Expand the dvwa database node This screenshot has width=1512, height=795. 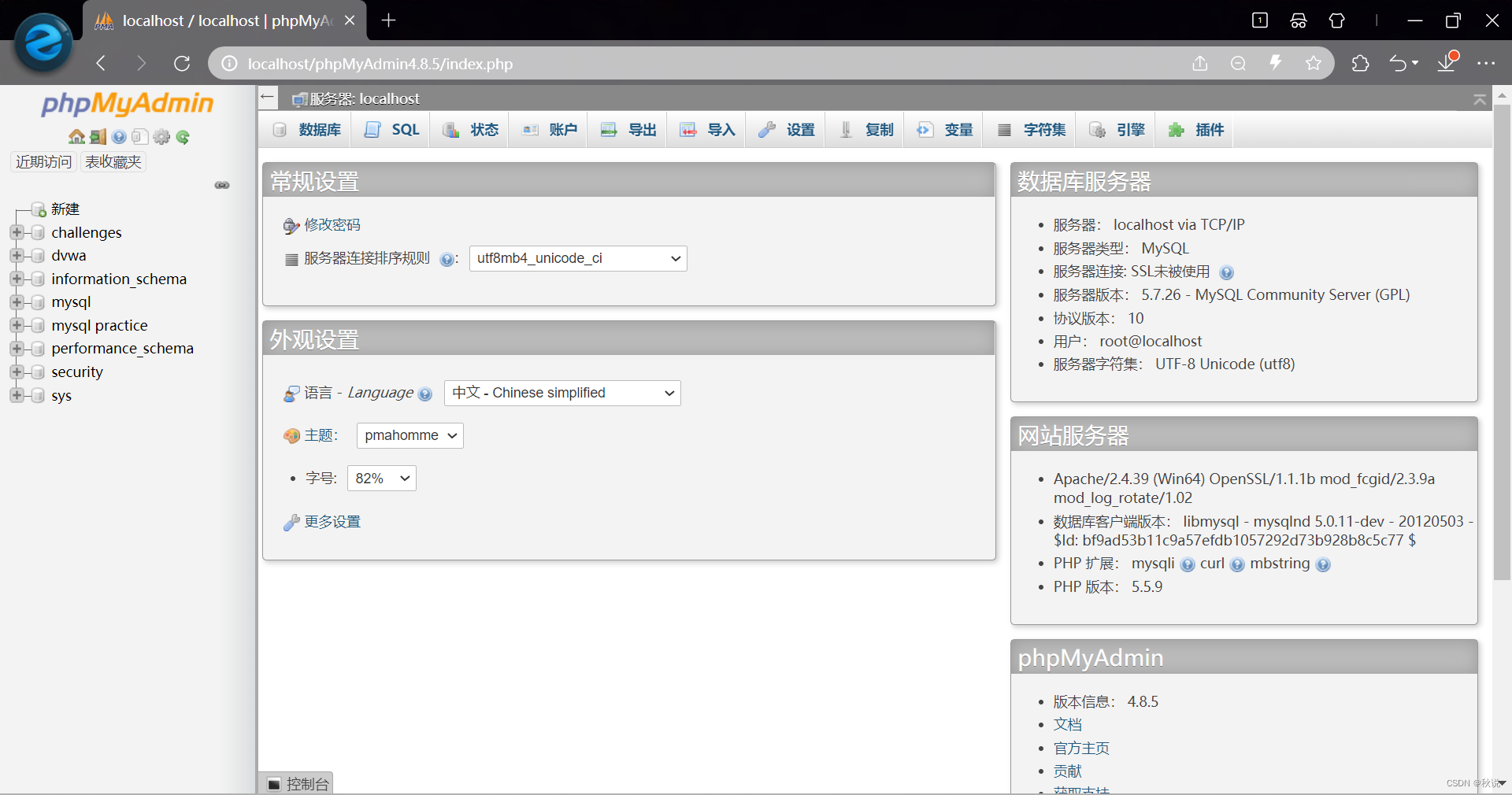coord(17,256)
